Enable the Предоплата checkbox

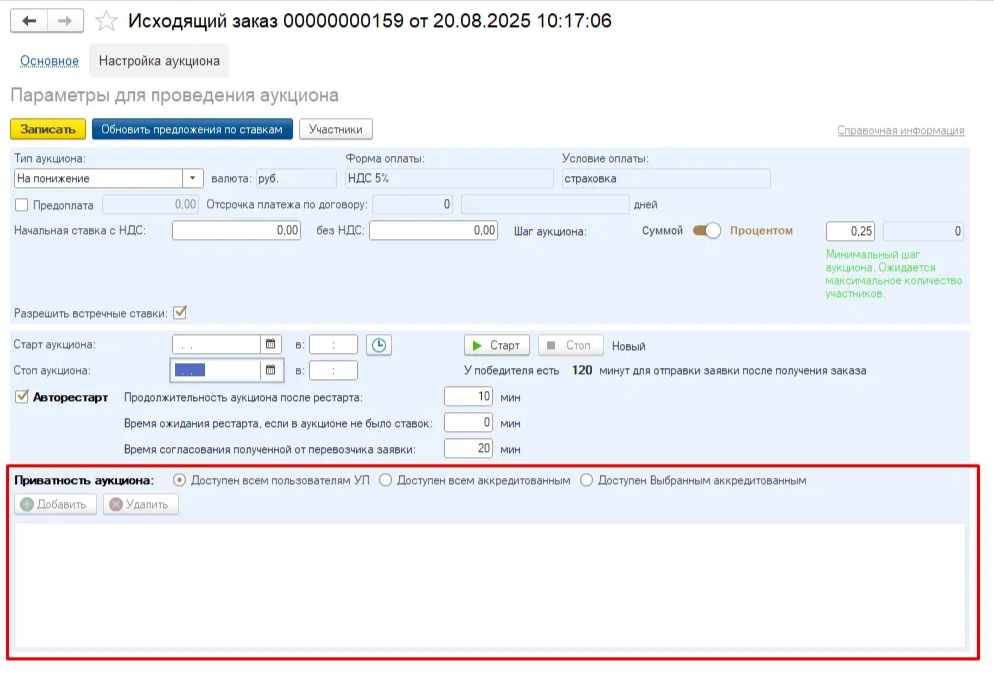point(22,205)
